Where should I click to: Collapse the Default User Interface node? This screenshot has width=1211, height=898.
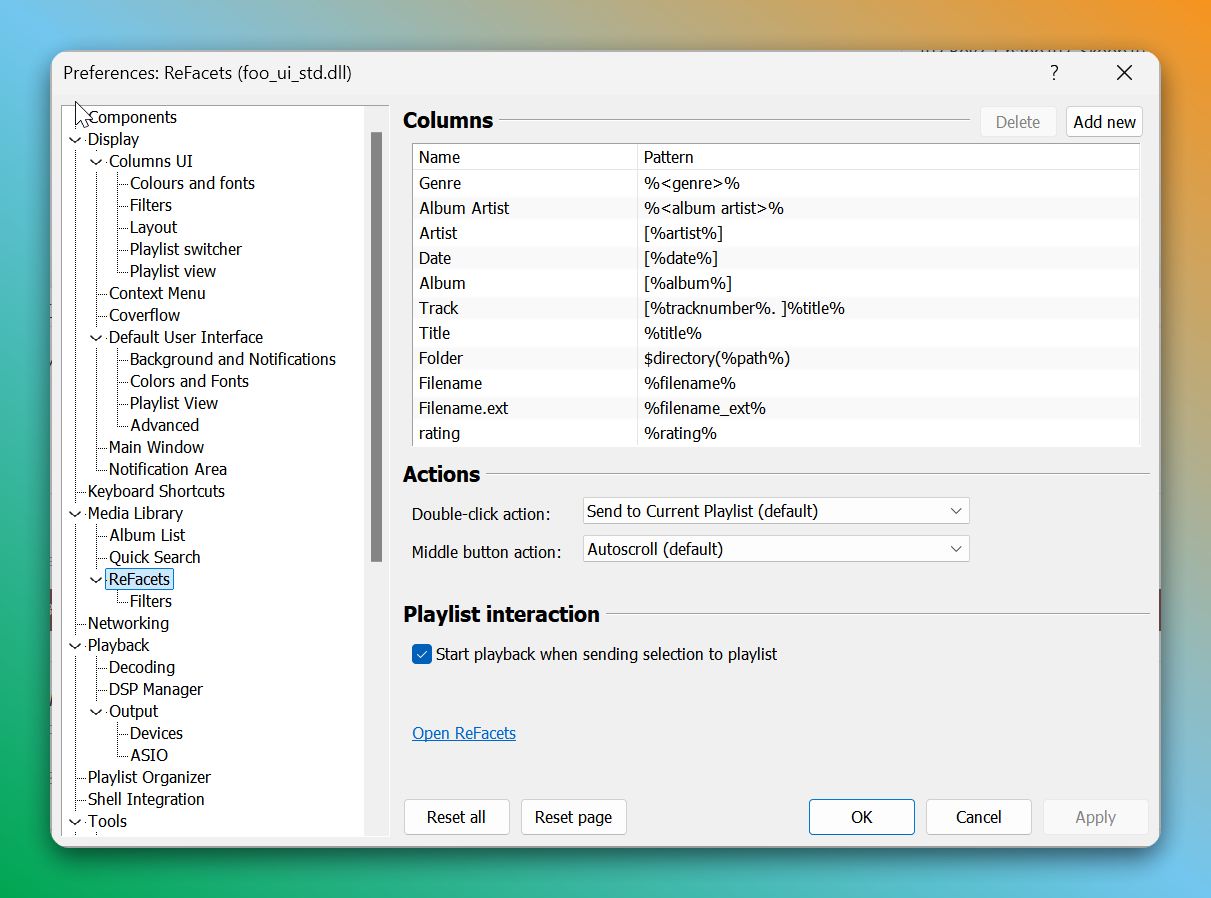96,338
